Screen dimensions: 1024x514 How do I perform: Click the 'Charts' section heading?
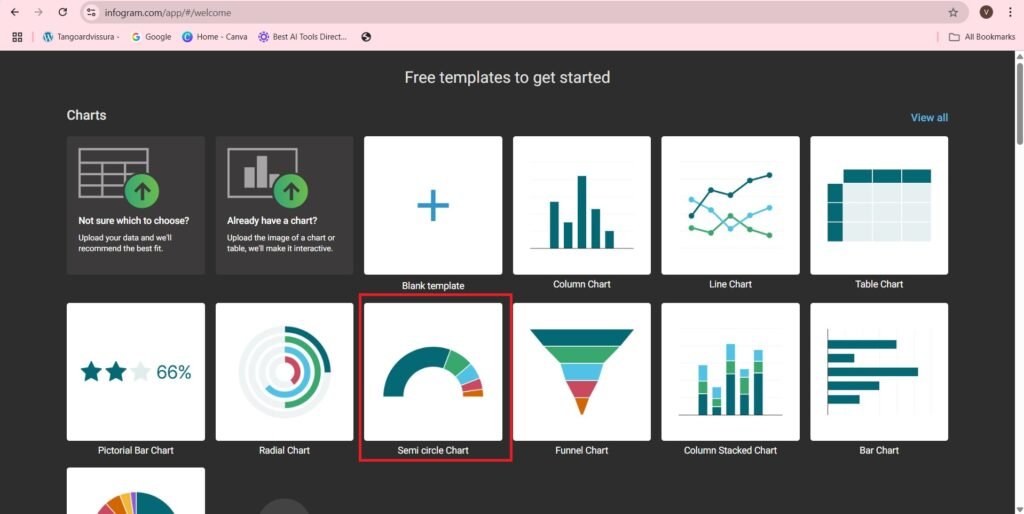point(86,115)
